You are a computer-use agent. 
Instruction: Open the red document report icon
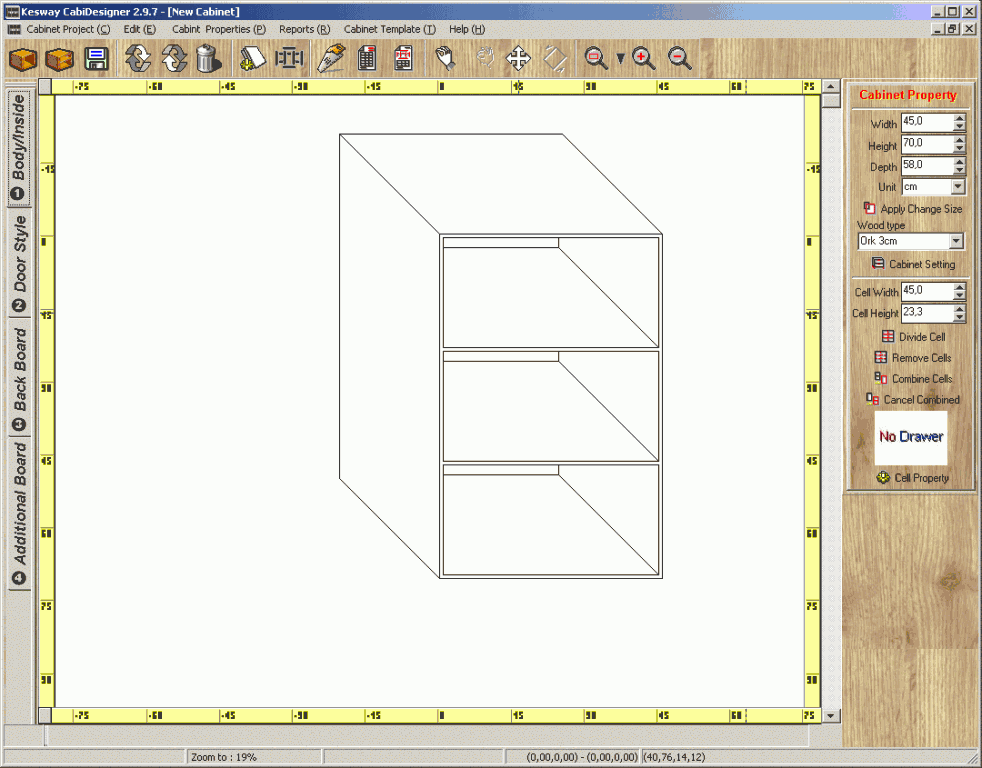click(x=403, y=58)
